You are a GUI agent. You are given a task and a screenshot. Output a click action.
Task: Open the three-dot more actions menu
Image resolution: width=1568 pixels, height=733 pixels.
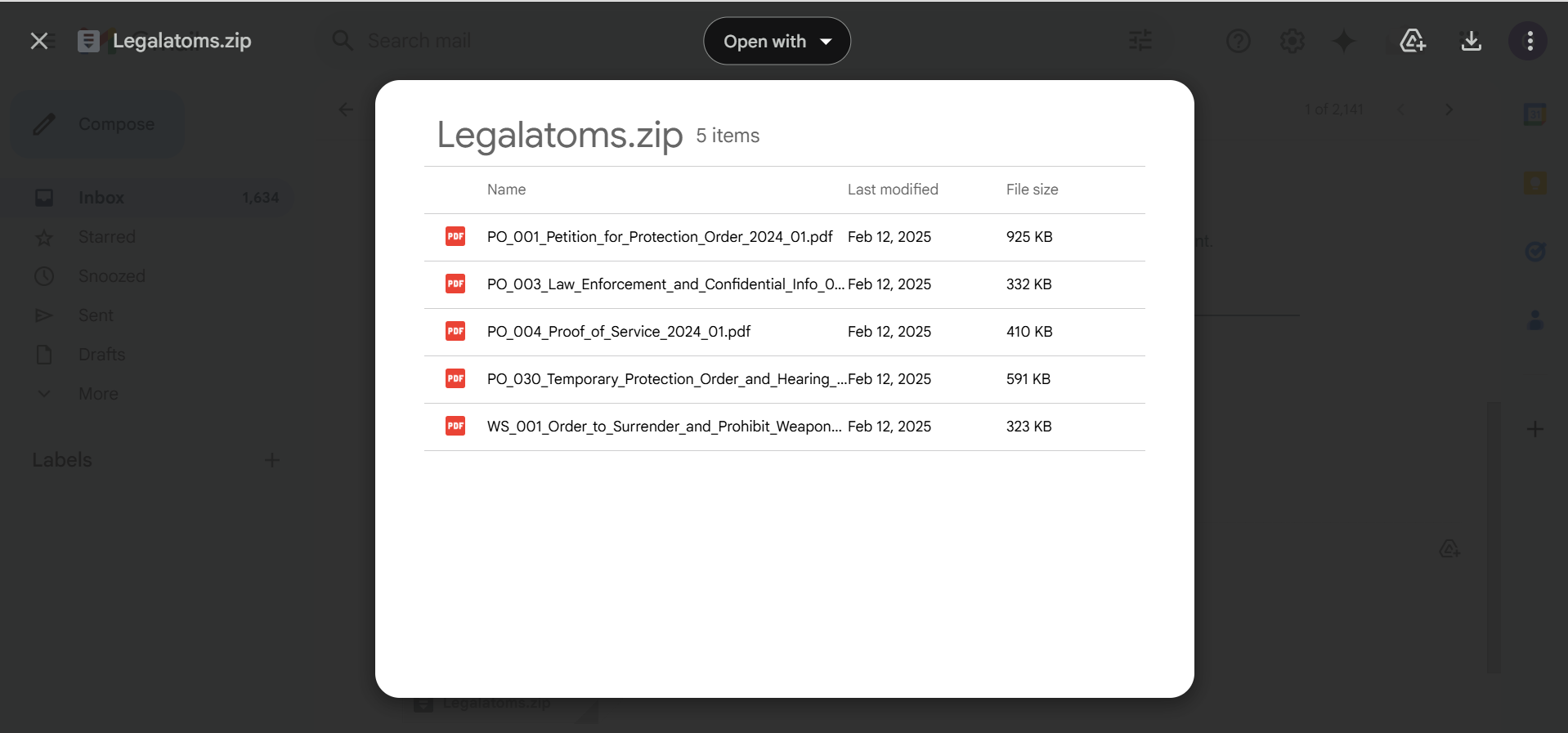(x=1530, y=41)
